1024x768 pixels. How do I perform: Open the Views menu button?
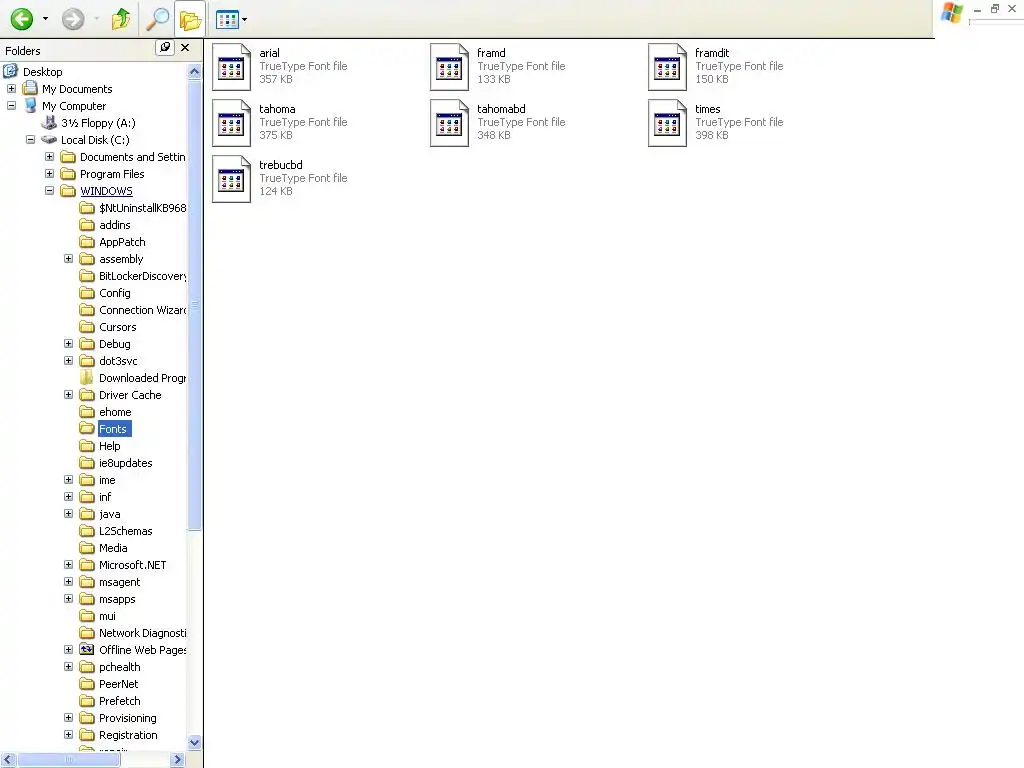(x=231, y=20)
